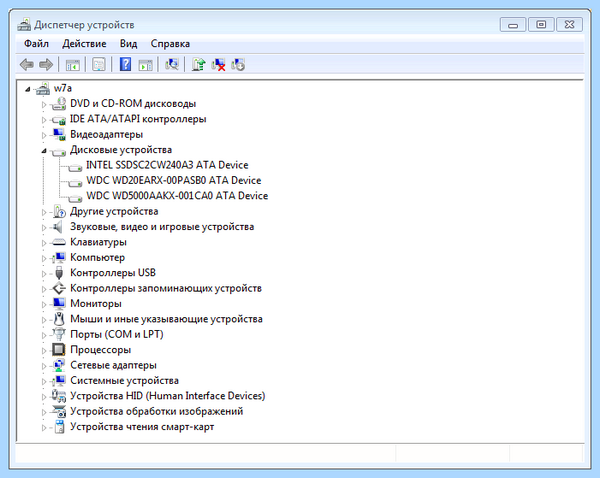Expand DVD и CD-ROM дисководы
This screenshot has height=478, width=600.
pos(44,104)
